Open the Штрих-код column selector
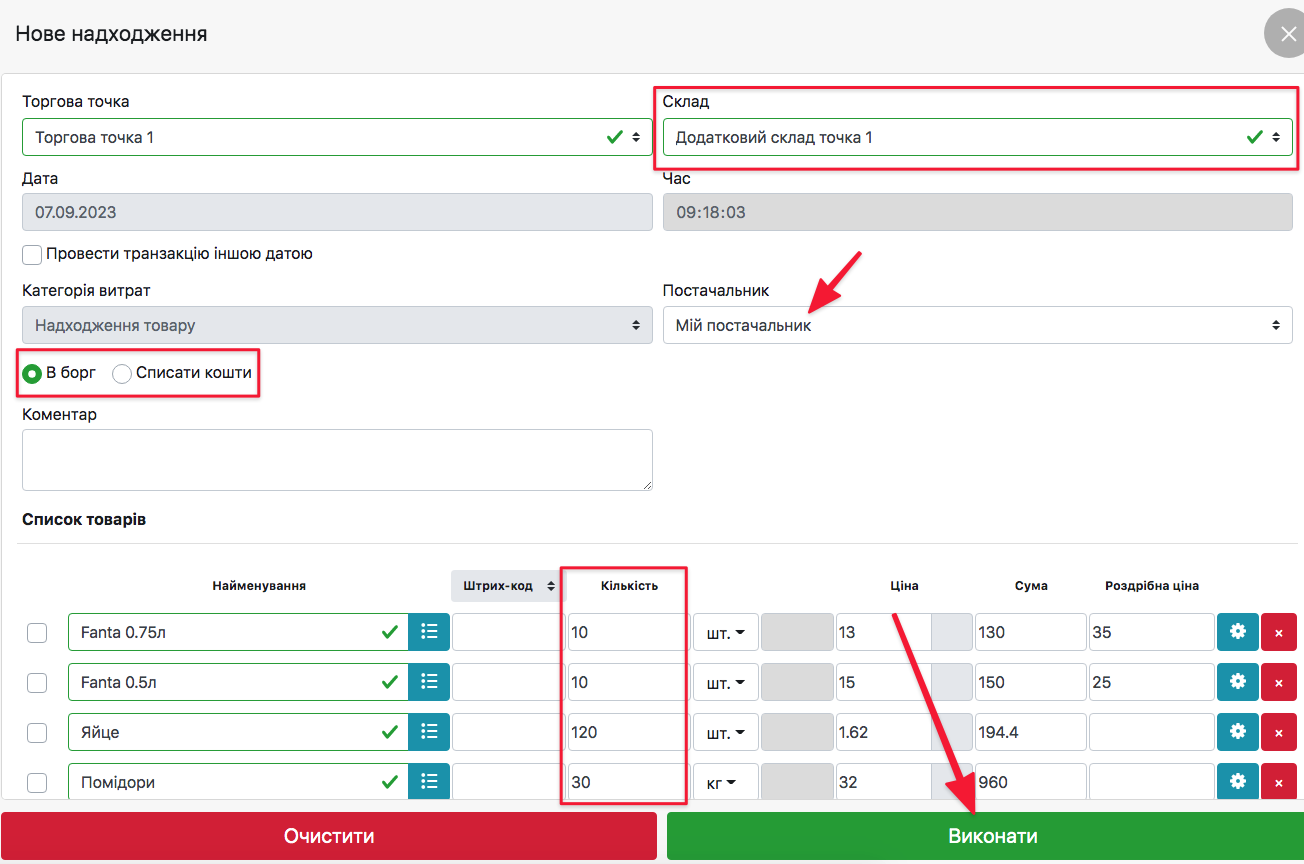The height and width of the screenshot is (864, 1304). (505, 586)
